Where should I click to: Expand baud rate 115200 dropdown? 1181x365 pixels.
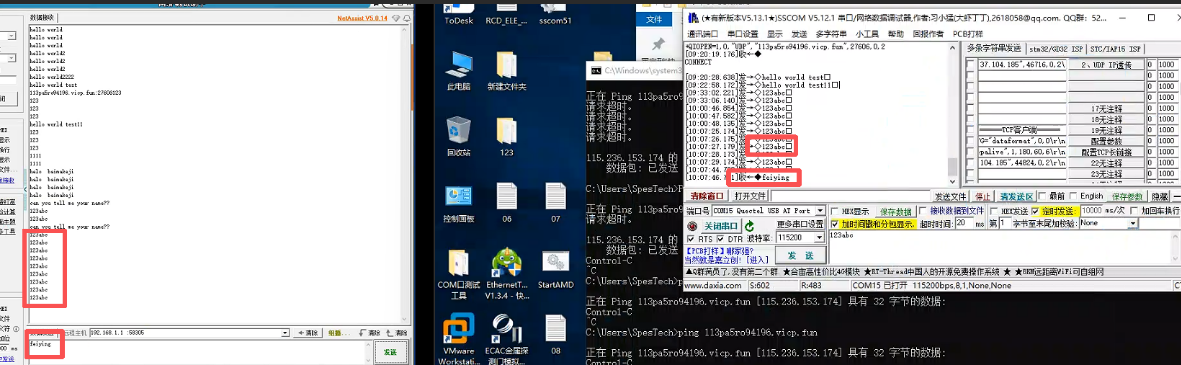click(x=820, y=239)
